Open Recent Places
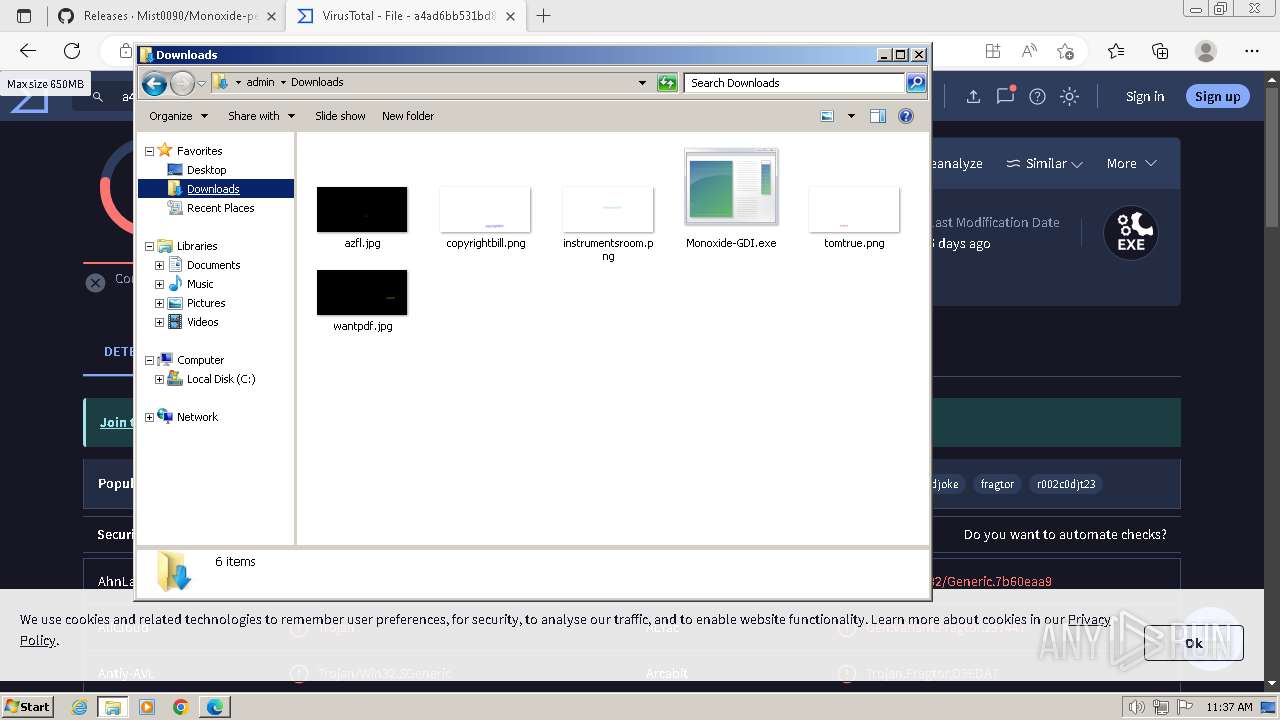1280x720 pixels. (x=220, y=208)
